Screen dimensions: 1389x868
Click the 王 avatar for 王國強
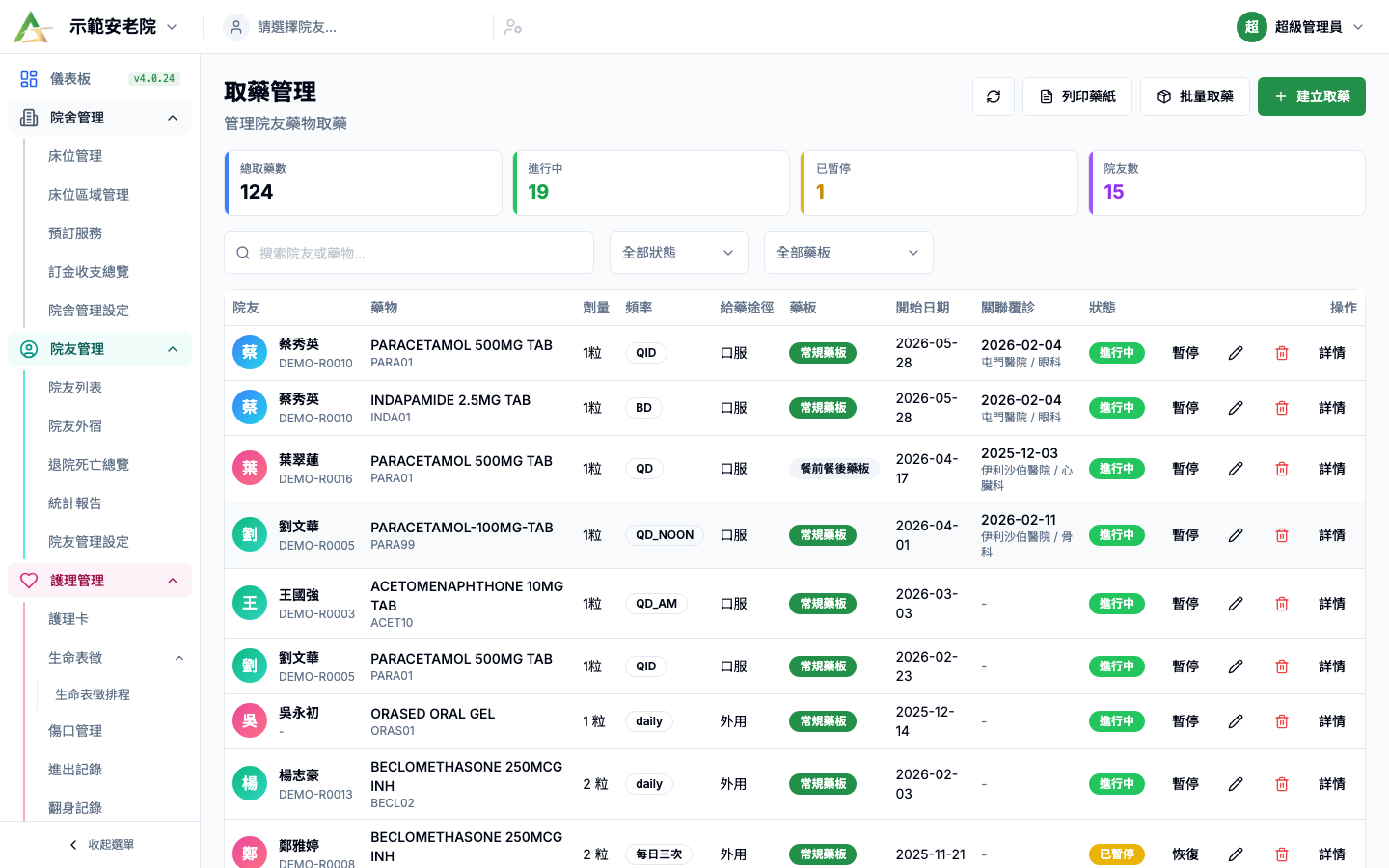coord(250,604)
